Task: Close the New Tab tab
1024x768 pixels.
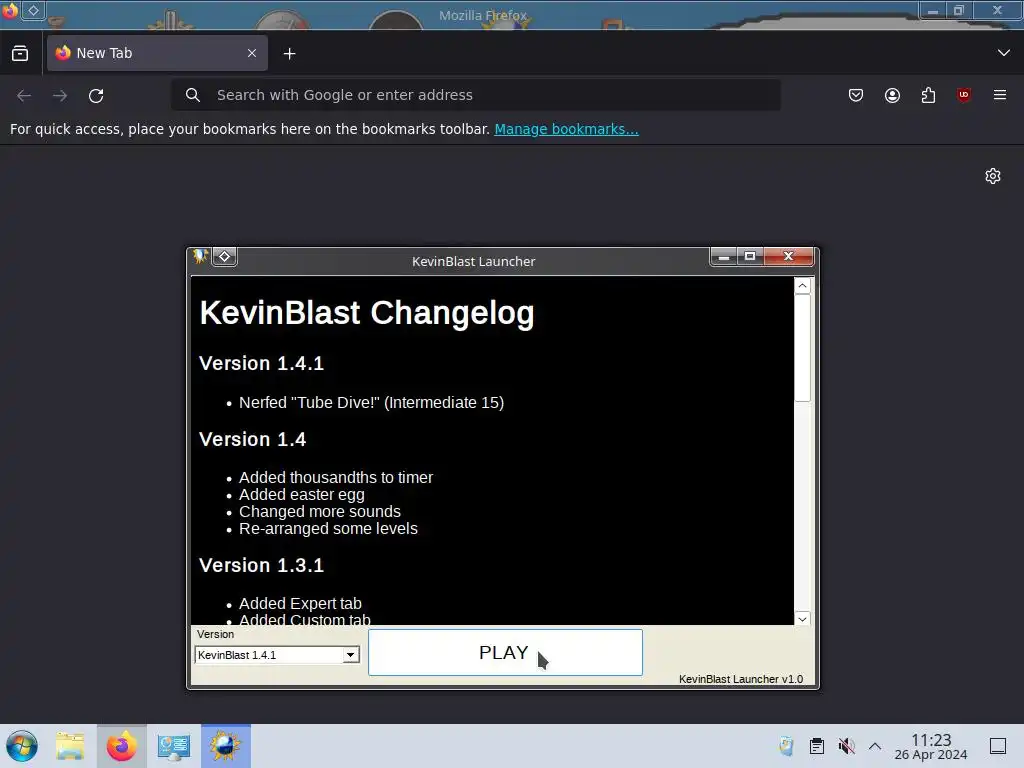Action: [252, 53]
